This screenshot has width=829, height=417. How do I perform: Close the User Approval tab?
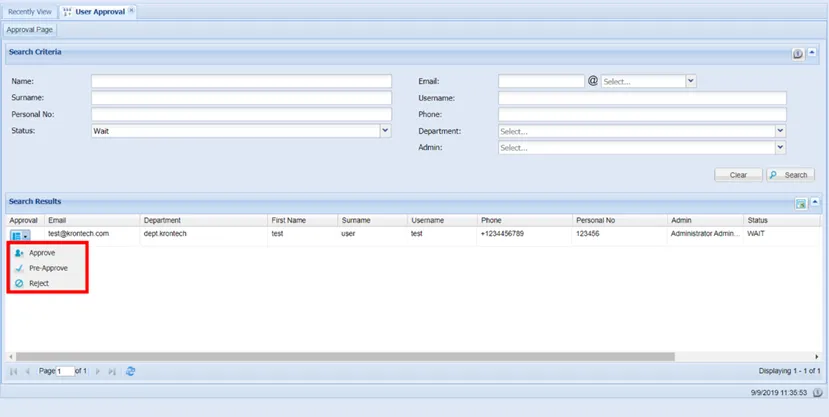[132, 11]
